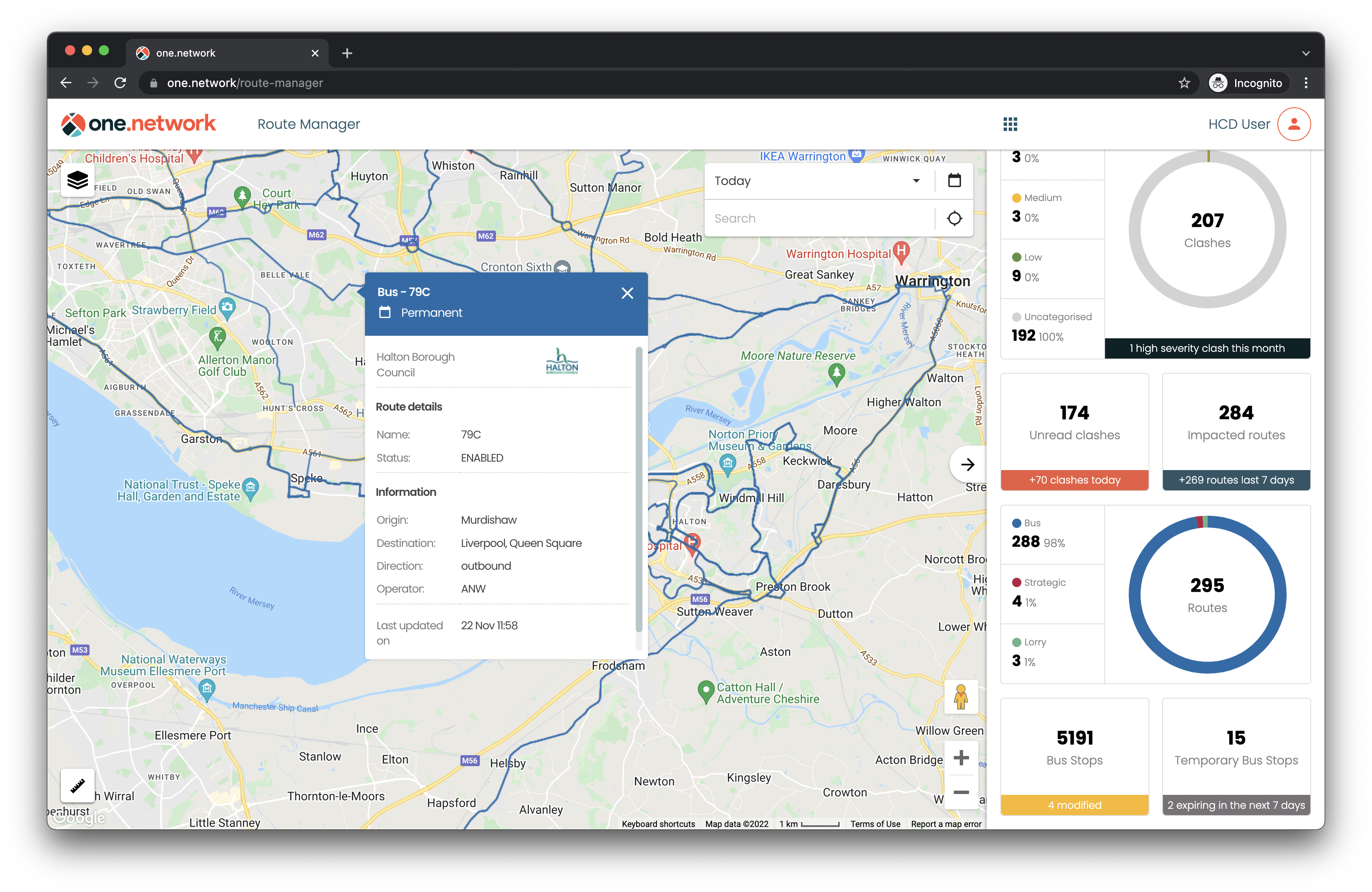Open the map layers icon
Viewport: 1372px width, 892px height.
tap(77, 181)
